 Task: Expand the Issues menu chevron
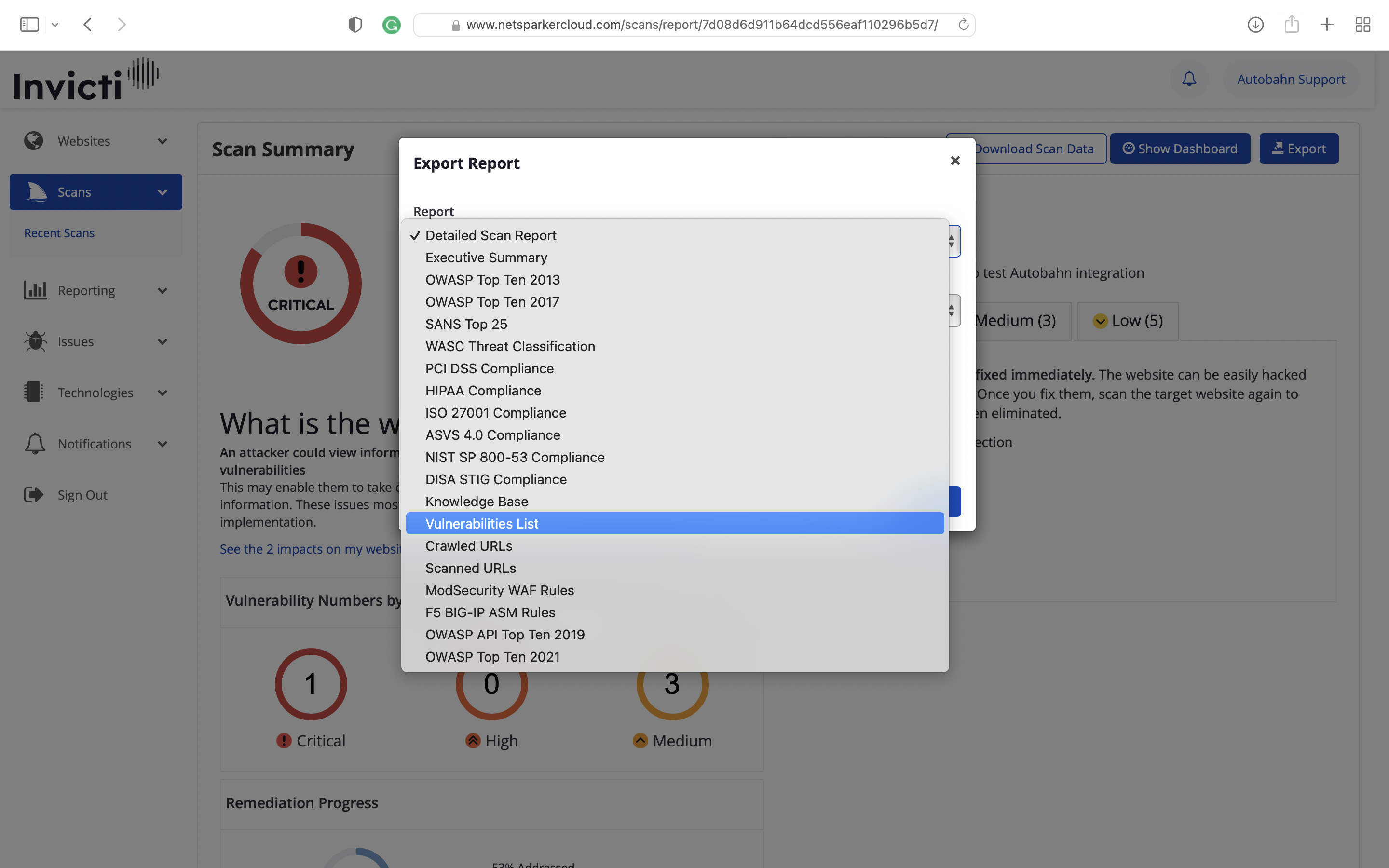click(163, 341)
